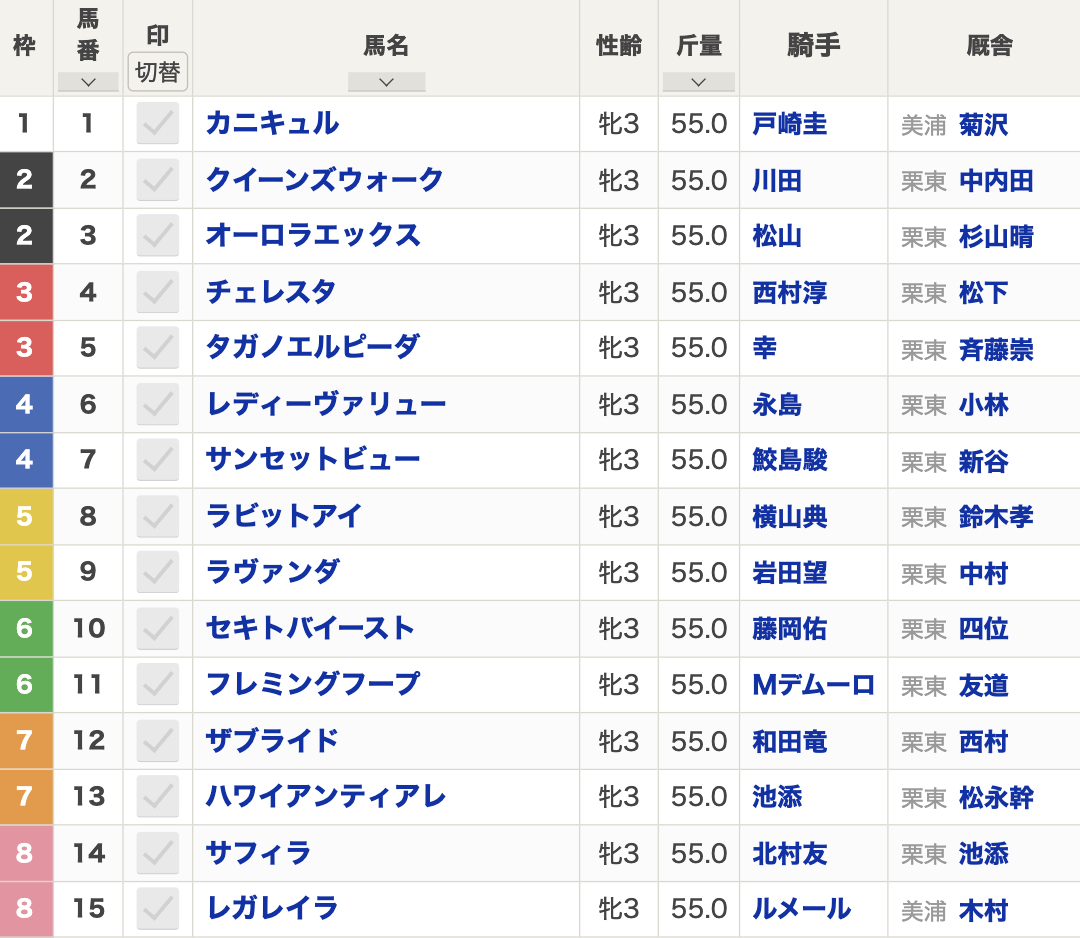This screenshot has width=1080, height=938.
Task: Click the 厩舎 column header
Action: [989, 46]
